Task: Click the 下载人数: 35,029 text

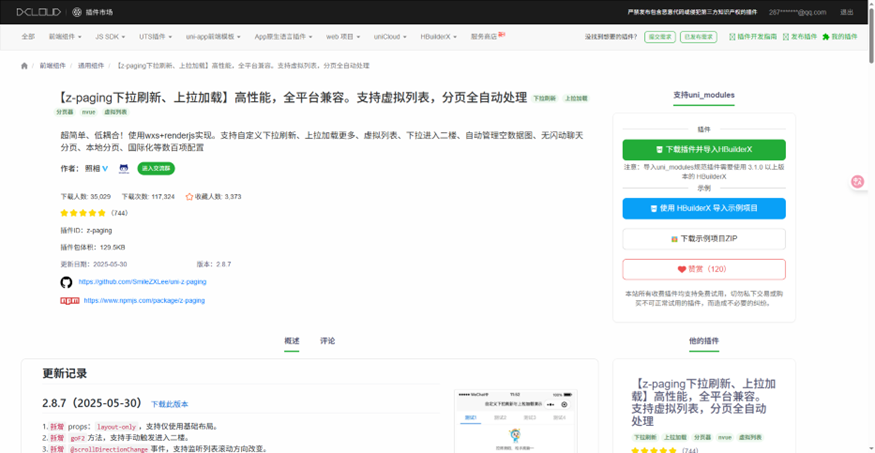Action: point(85,197)
